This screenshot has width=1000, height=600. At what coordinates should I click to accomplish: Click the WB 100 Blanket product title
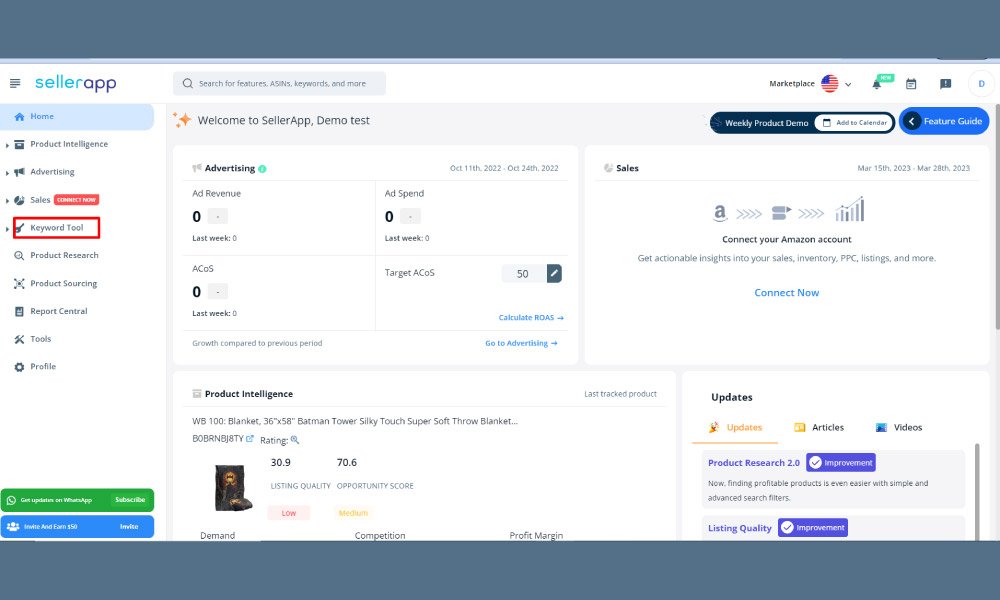coord(355,421)
